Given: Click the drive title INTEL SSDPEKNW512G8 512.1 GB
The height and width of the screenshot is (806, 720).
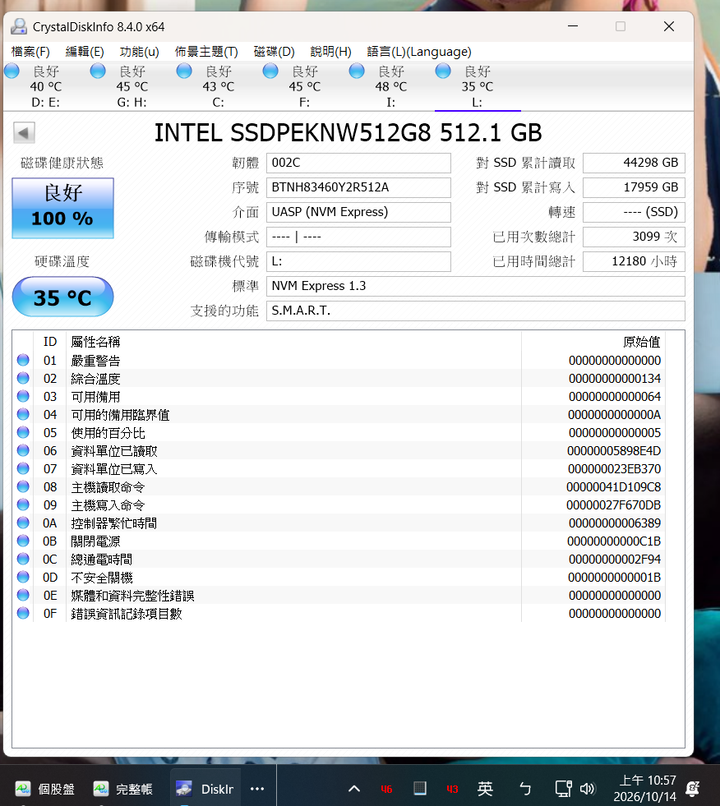Looking at the screenshot, I should (348, 133).
